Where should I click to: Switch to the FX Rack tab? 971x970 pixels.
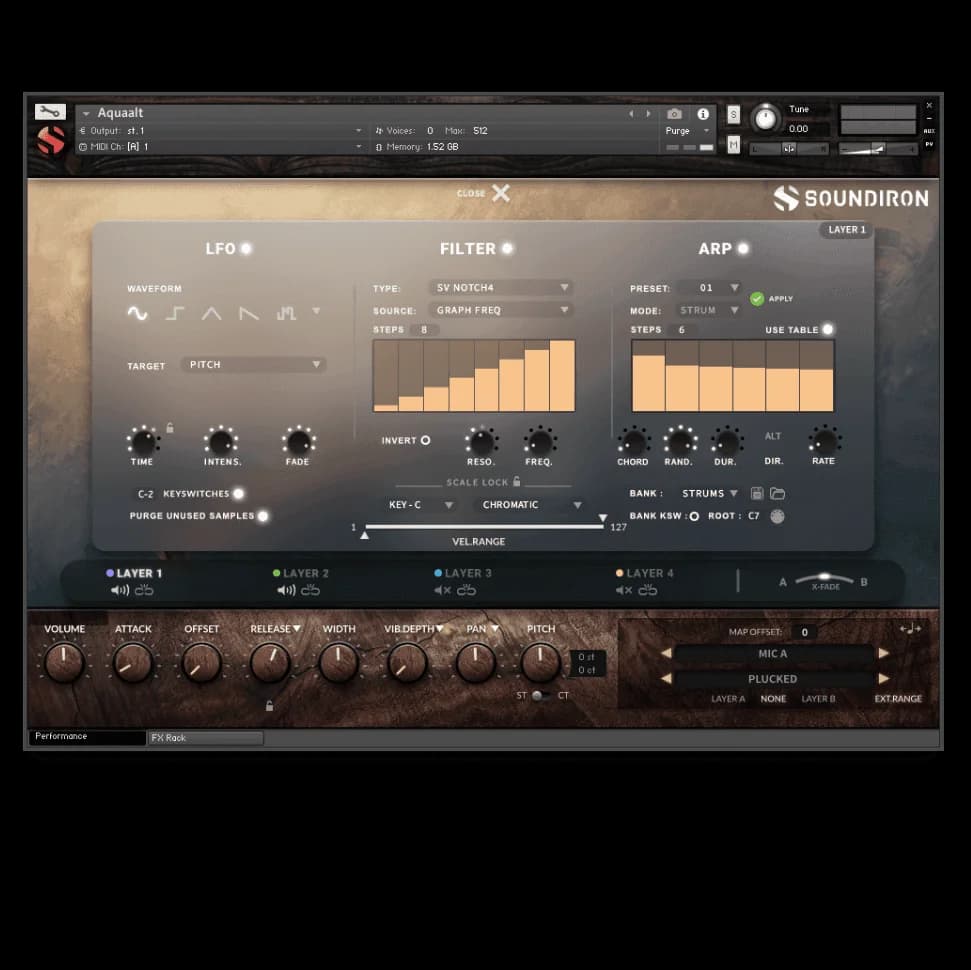(x=205, y=738)
